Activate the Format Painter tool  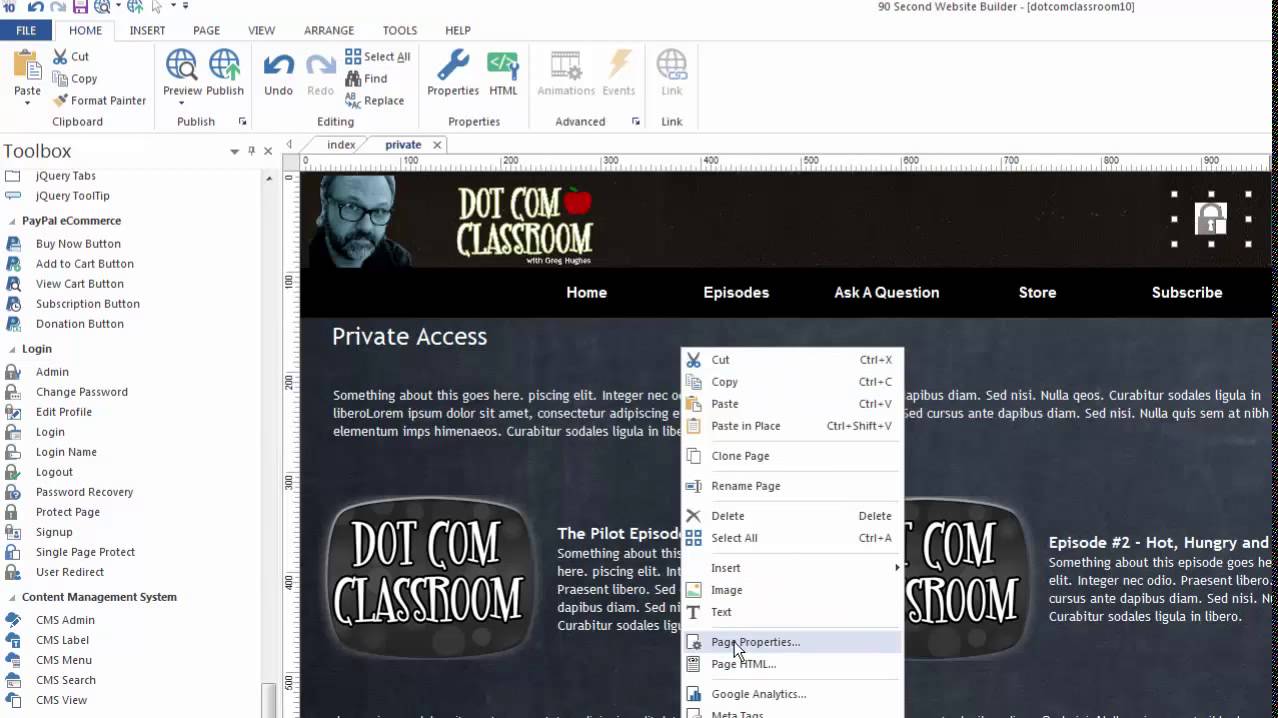[x=99, y=100]
